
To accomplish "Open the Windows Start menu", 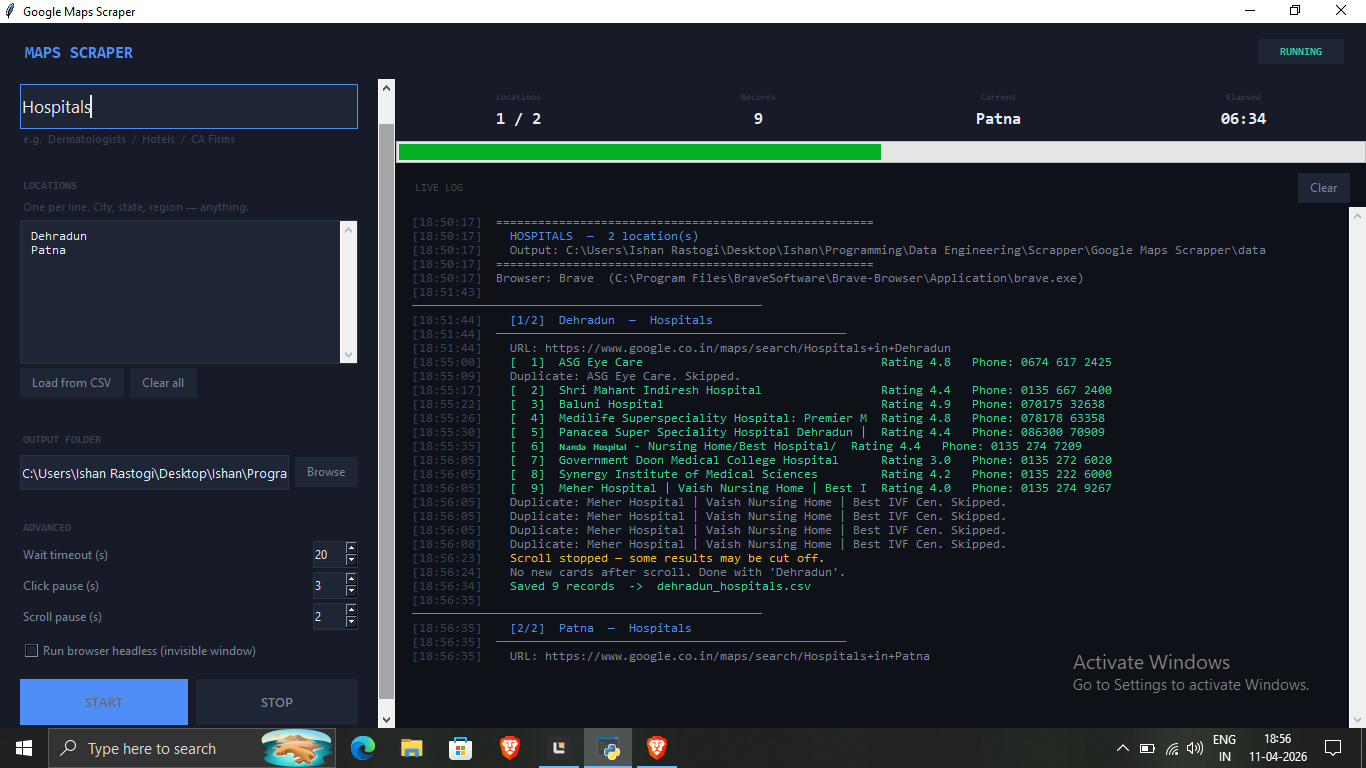I will tap(23, 748).
